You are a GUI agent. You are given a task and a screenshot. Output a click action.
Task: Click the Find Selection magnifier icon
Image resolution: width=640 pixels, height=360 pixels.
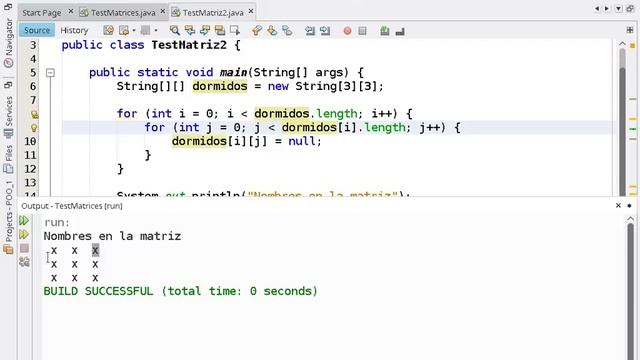tap(175, 30)
